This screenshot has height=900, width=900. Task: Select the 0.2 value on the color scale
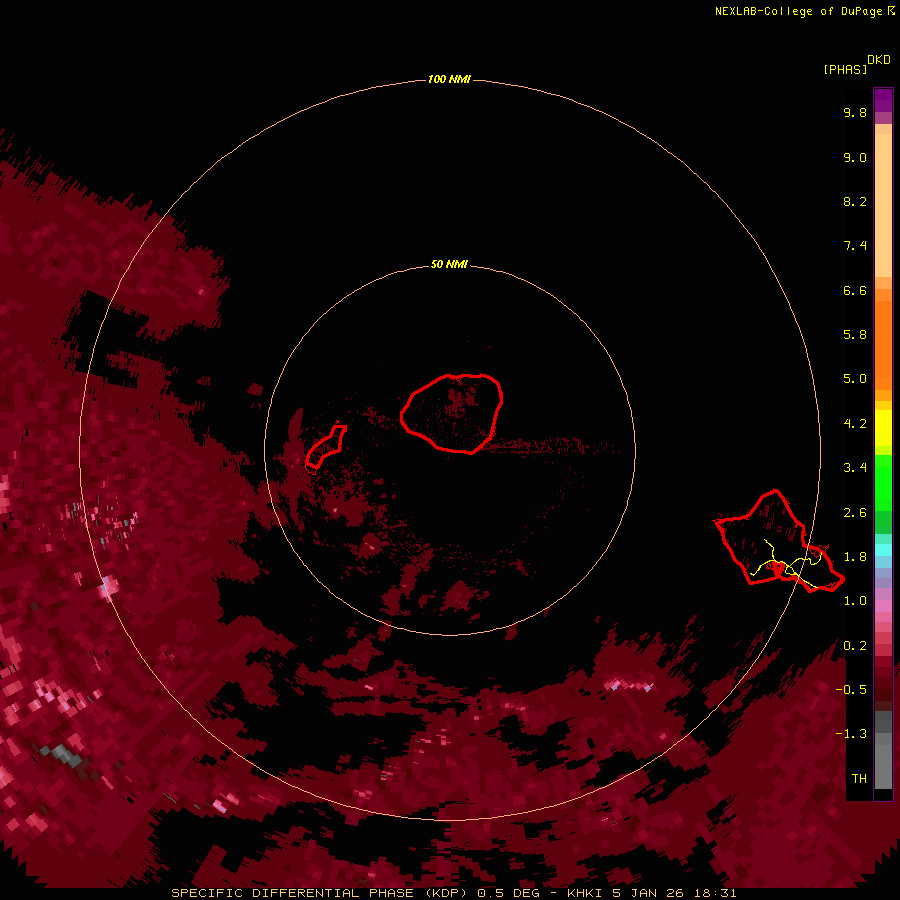point(855,646)
